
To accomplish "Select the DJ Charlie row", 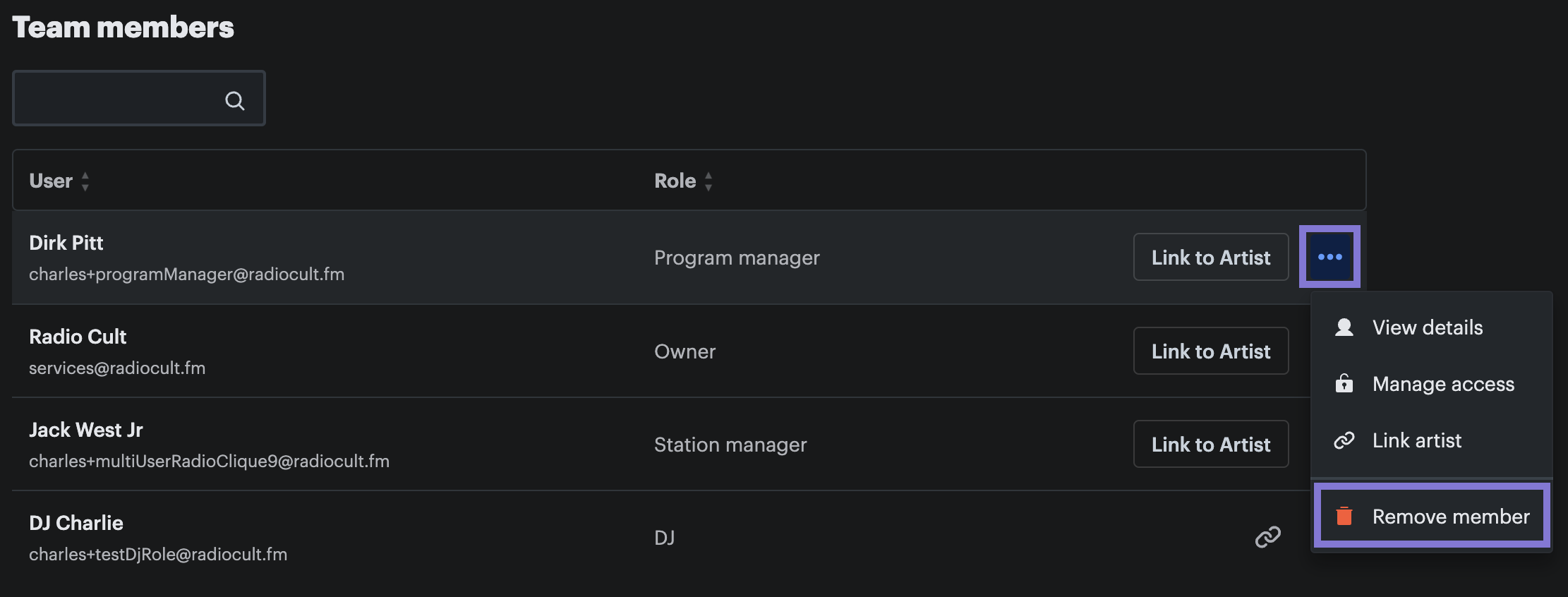I will coord(661,538).
